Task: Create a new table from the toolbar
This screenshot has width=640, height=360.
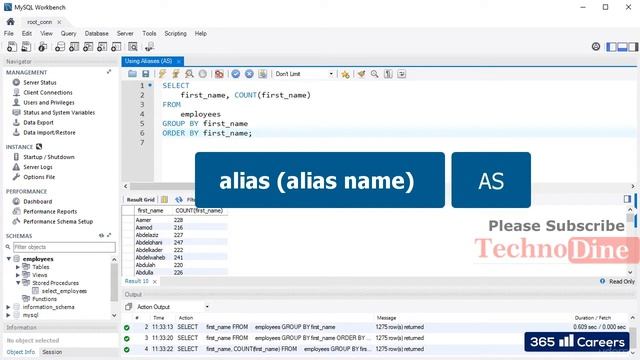Action: 74,47
